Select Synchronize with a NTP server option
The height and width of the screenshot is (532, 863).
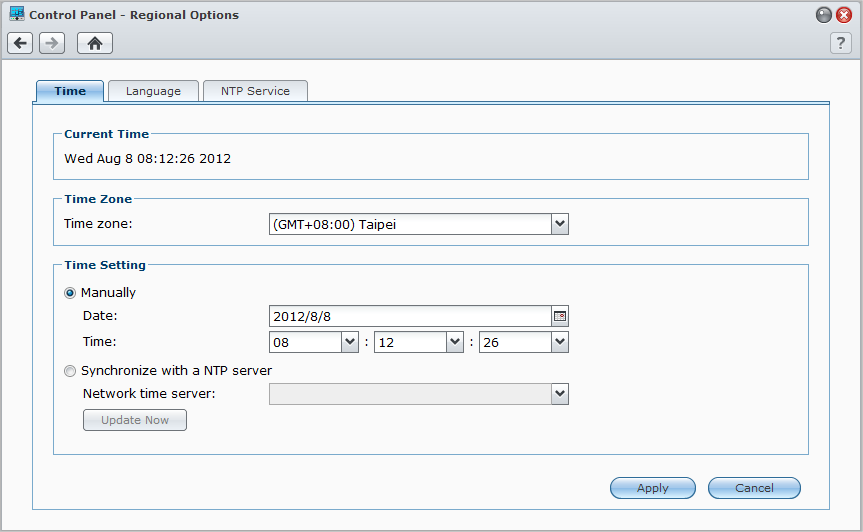pyautogui.click(x=70, y=371)
